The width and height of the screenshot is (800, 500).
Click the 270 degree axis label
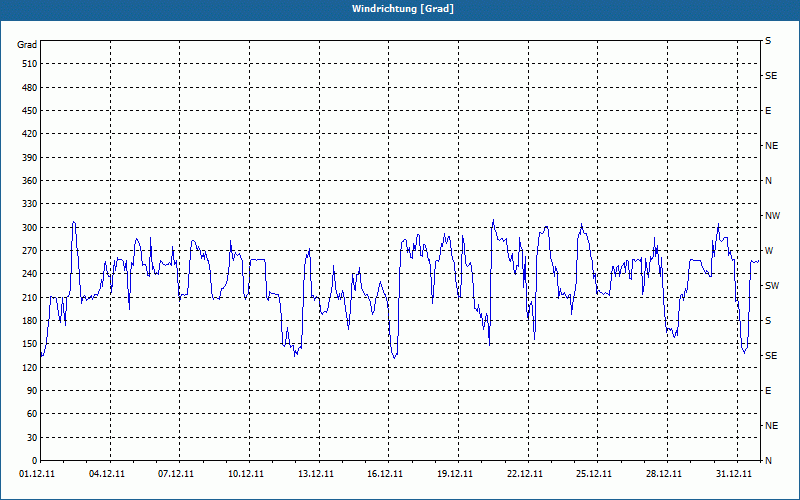[x=30, y=251]
